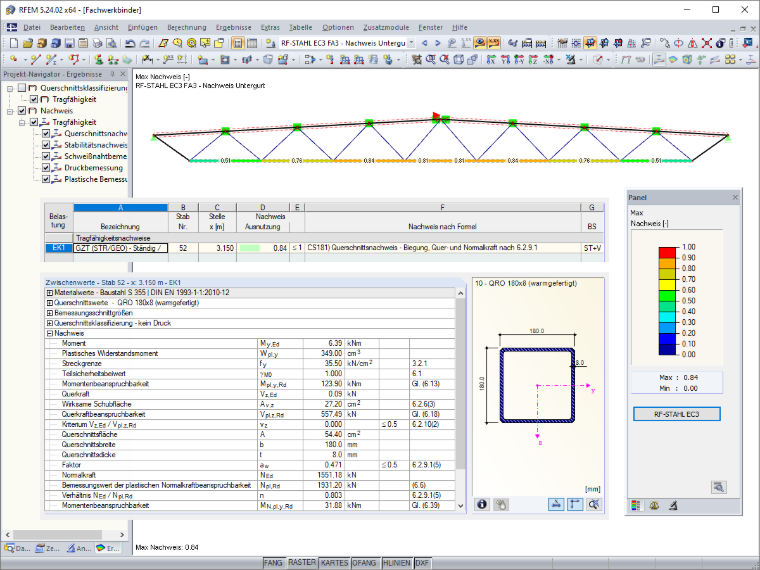The image size is (760, 570).
Task: Toggle cross-section dimension display icon
Action: [x=556, y=504]
